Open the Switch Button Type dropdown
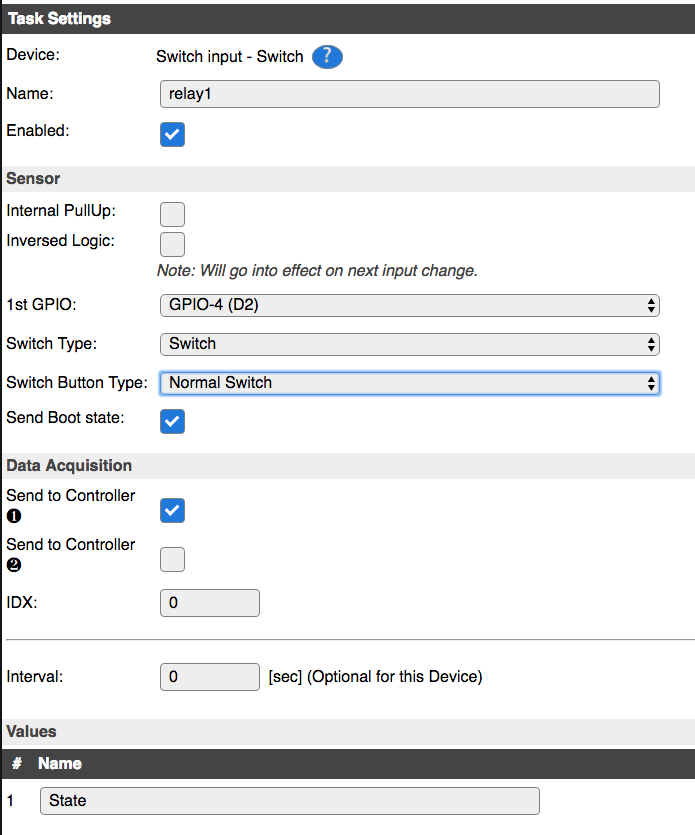This screenshot has width=695, height=835. pos(410,383)
